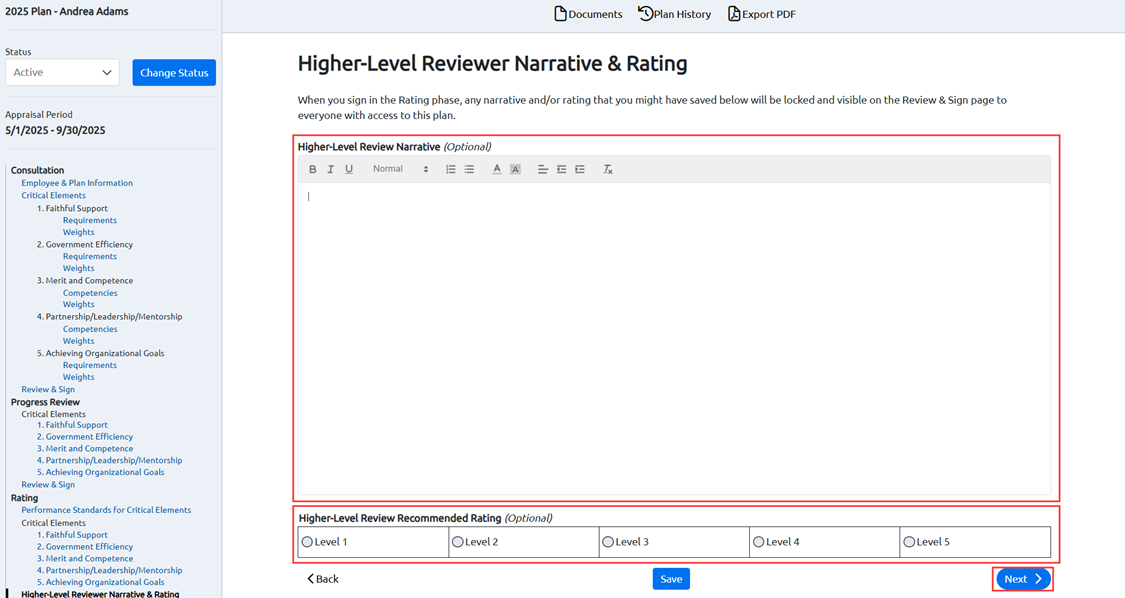Click the appraisal period 5/1/2025 - 9/30/2025
1125x598 pixels.
click(x=55, y=131)
